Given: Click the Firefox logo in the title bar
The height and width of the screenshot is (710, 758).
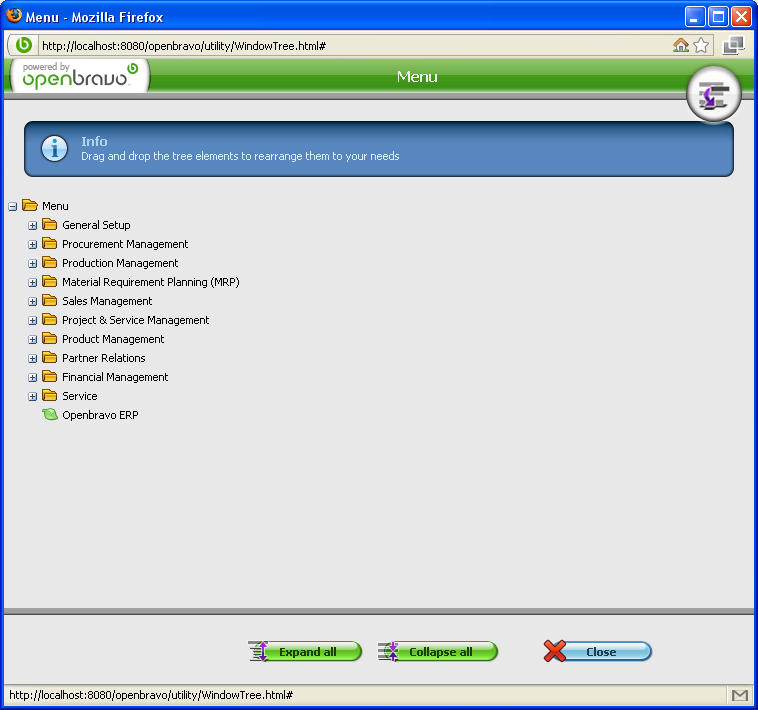Looking at the screenshot, I should tap(14, 16).
